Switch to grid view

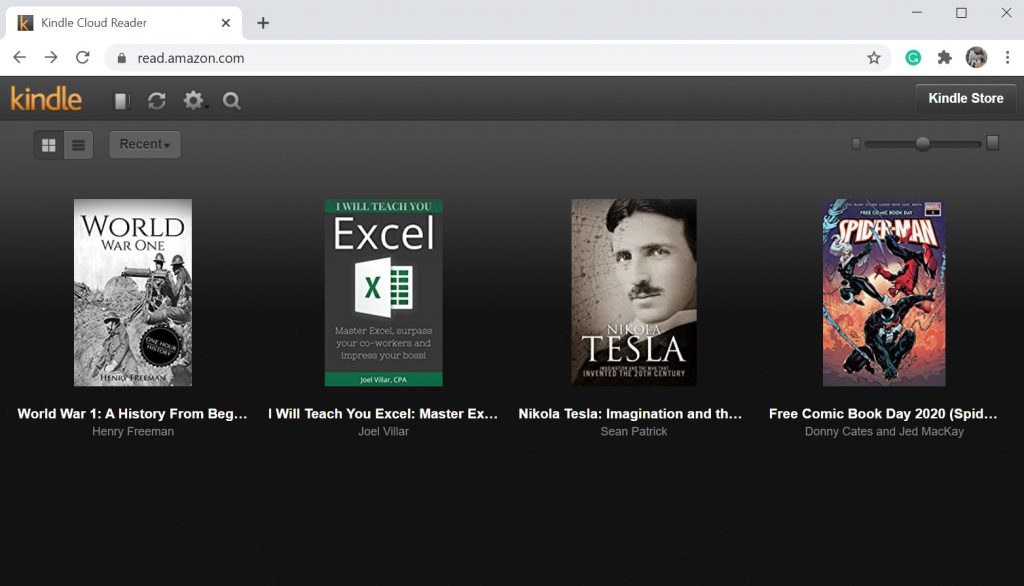pyautogui.click(x=48, y=145)
